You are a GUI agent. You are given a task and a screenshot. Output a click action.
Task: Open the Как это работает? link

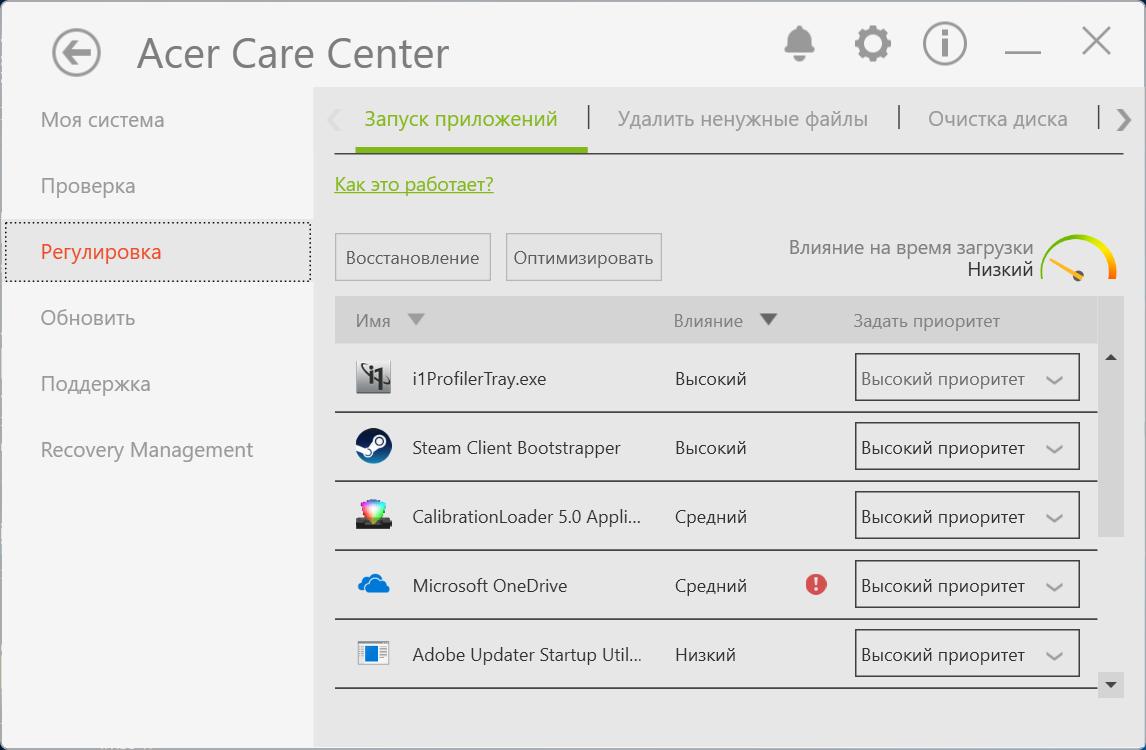[414, 184]
